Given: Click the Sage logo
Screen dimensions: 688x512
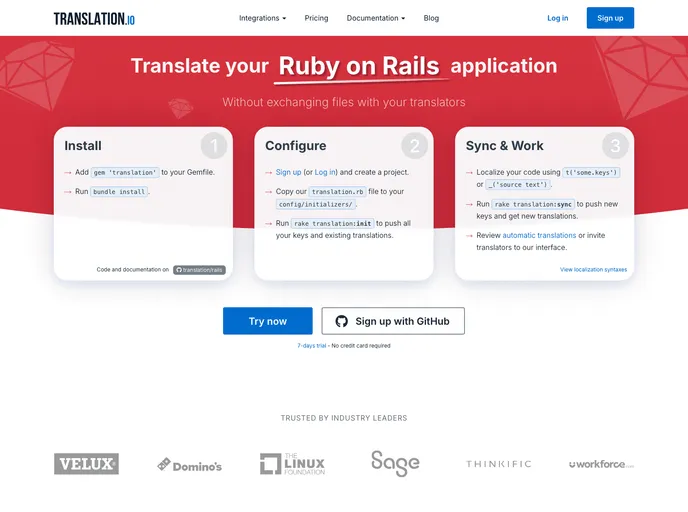Looking at the screenshot, I should 395,463.
